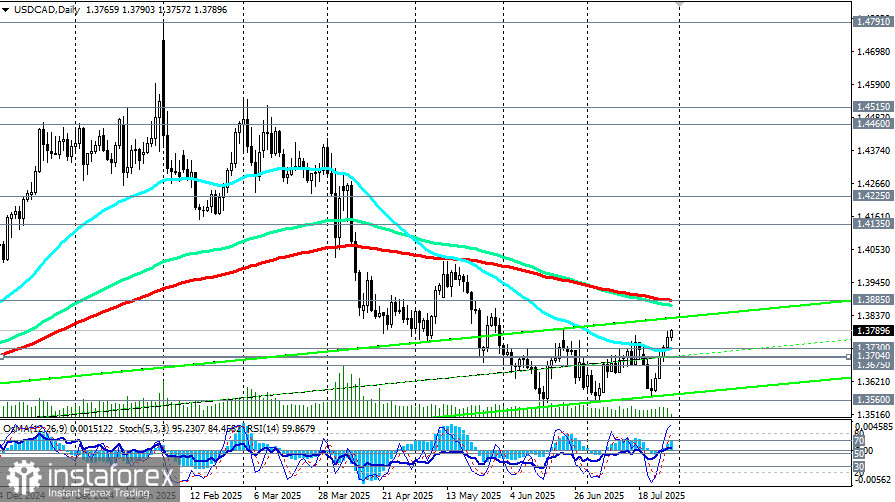
Task: Click the 1.45150 level price label
Action: [873, 107]
